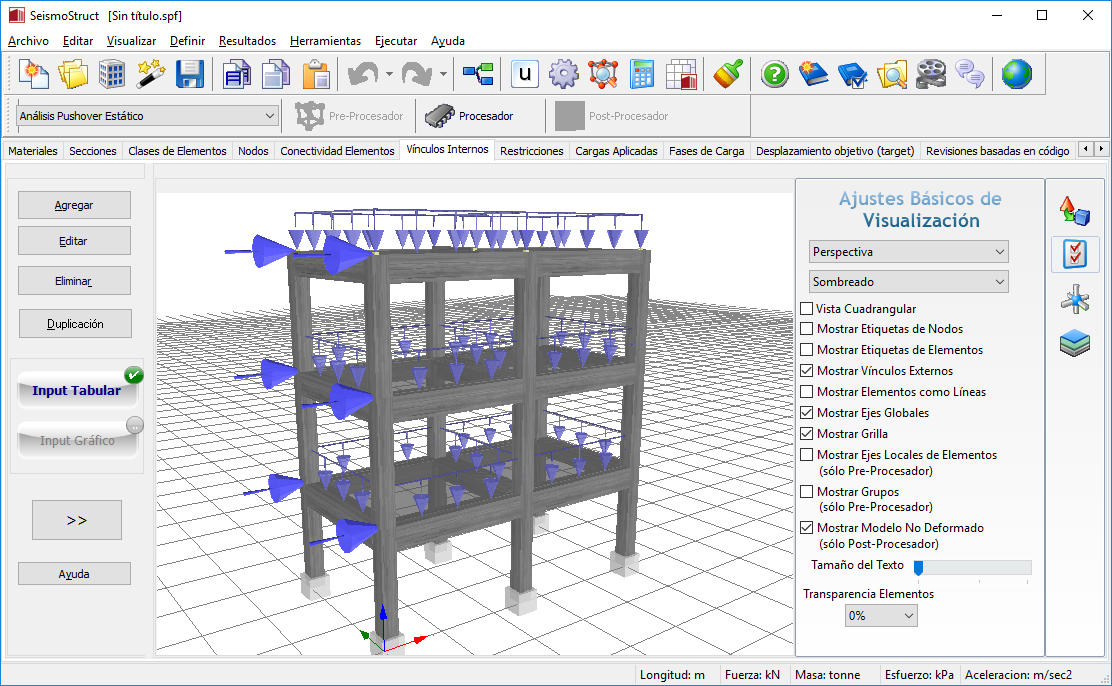Click the Save project floppy disk icon
The width and height of the screenshot is (1112, 686).
(190, 74)
